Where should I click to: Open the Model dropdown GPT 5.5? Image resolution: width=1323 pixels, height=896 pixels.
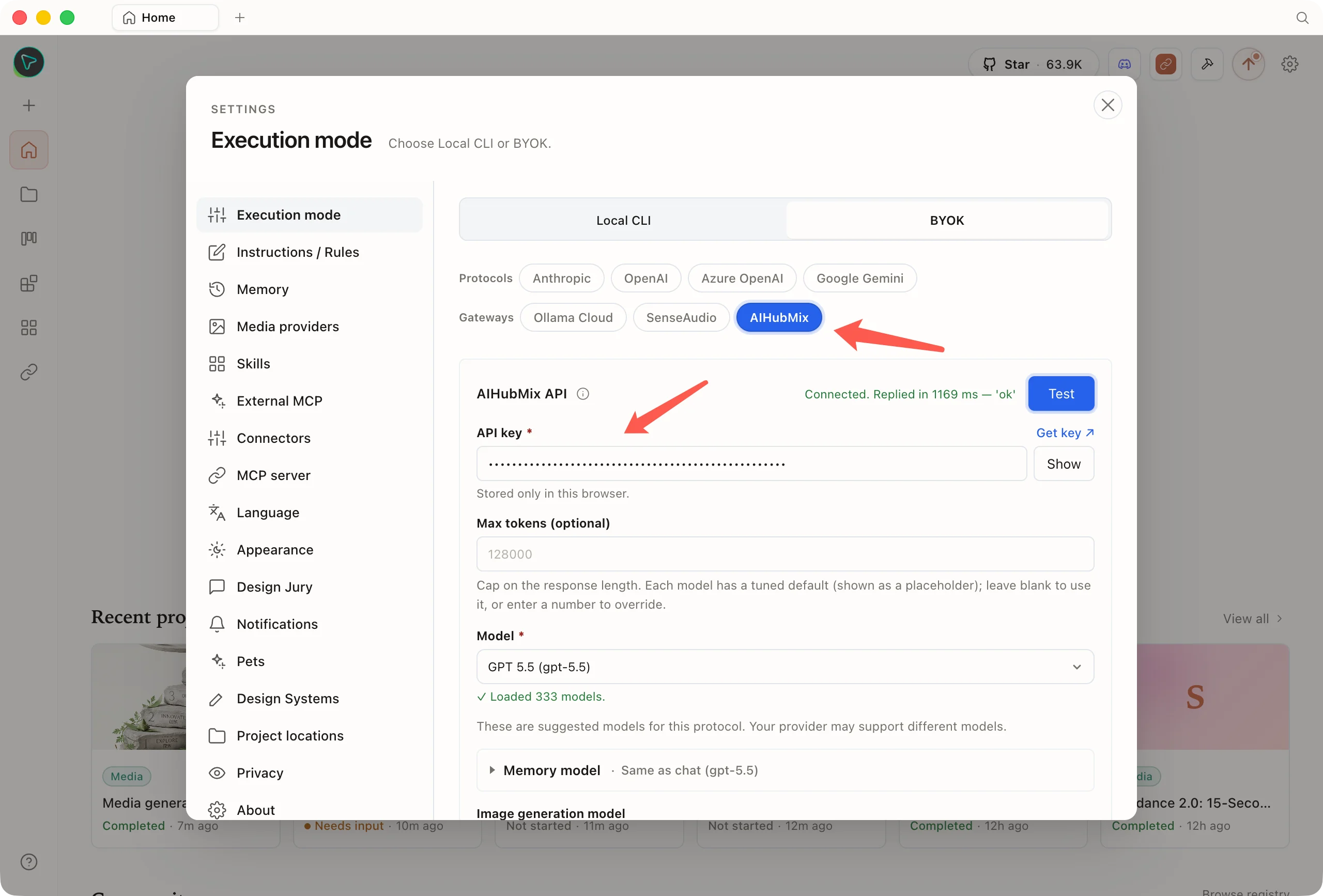pos(785,667)
